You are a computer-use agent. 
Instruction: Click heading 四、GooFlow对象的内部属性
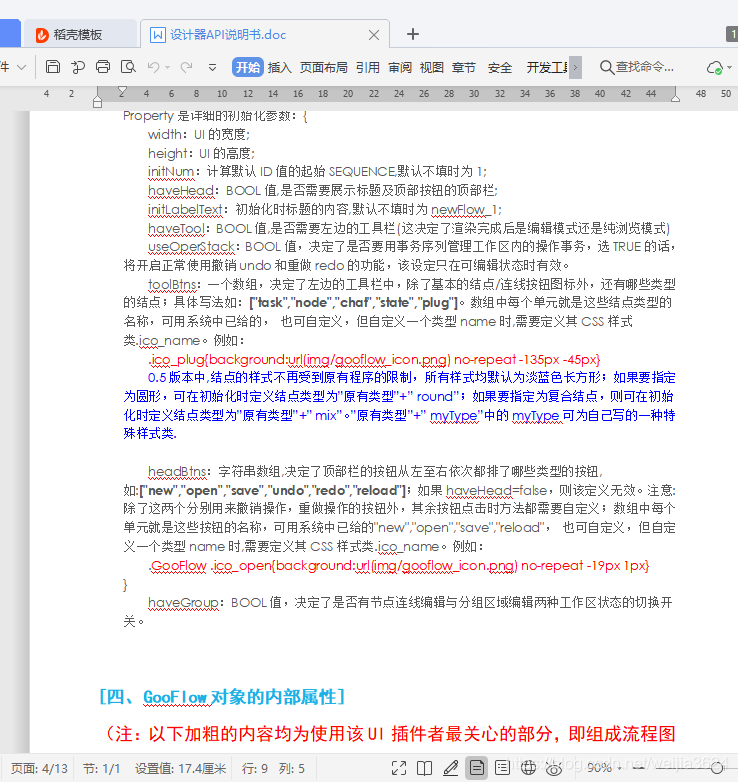pyautogui.click(x=222, y=697)
